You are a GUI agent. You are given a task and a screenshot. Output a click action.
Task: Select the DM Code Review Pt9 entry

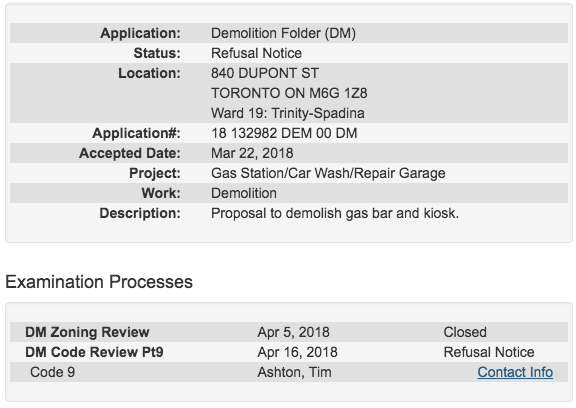94,352
